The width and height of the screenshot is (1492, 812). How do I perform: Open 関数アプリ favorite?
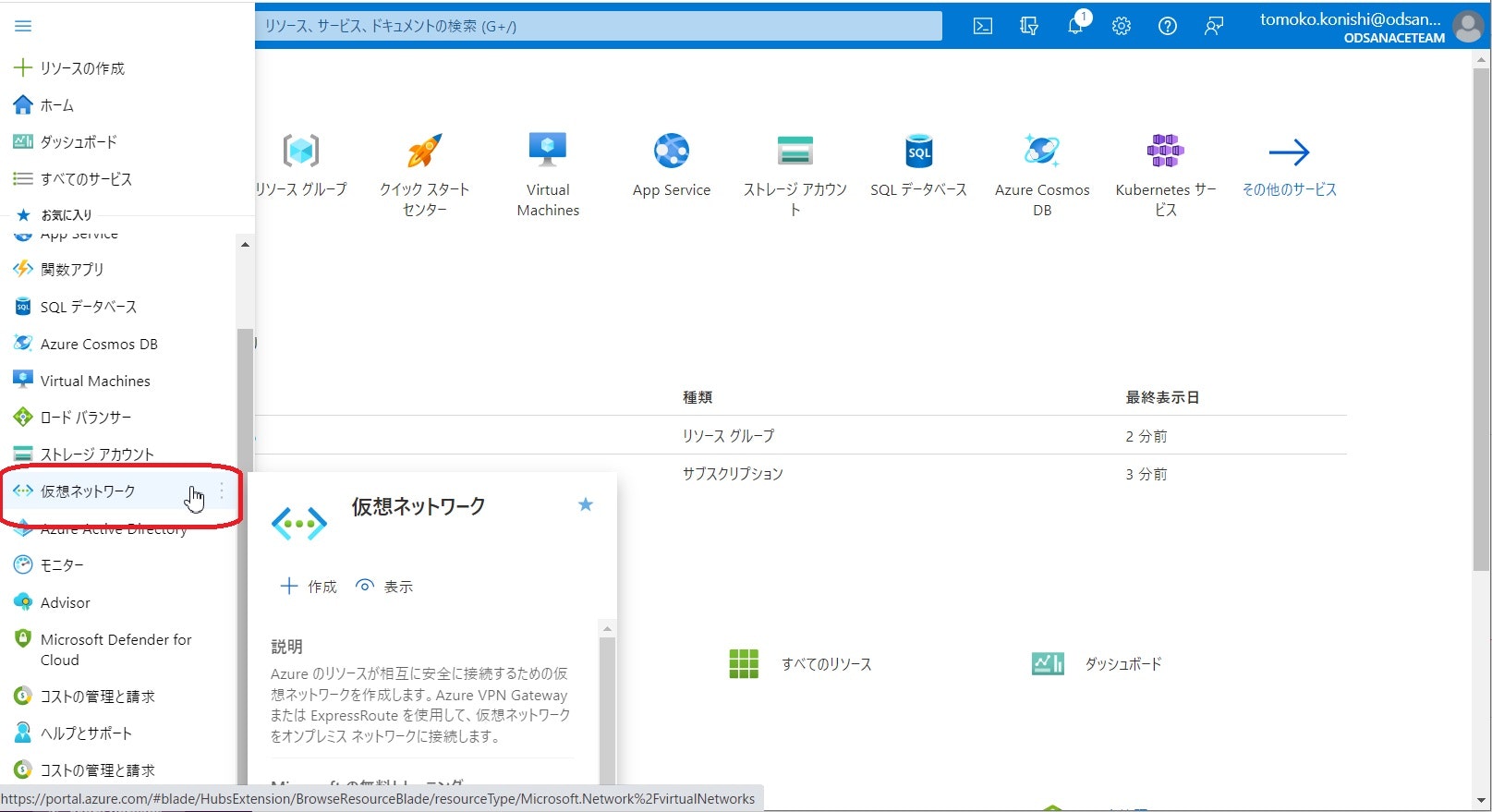tap(58, 270)
